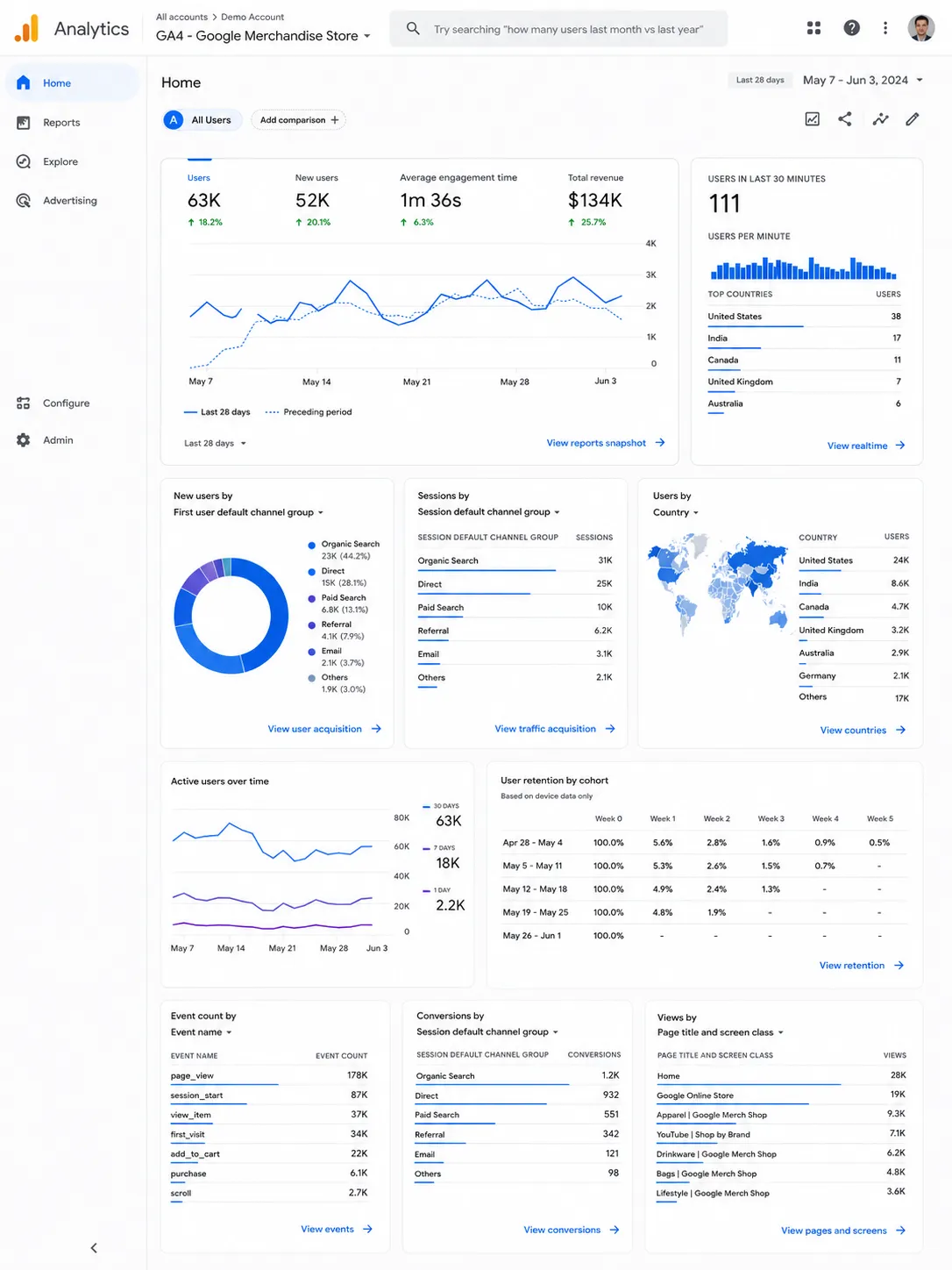Expand Sessions by Session default channel group dropdown
Viewport: 952px width, 1270px height.
click(488, 511)
